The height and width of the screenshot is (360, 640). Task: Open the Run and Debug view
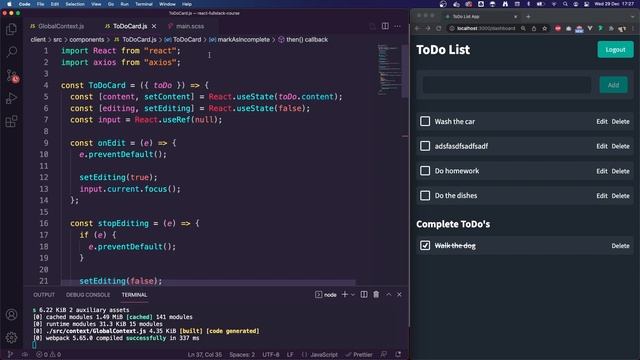pos(11,98)
